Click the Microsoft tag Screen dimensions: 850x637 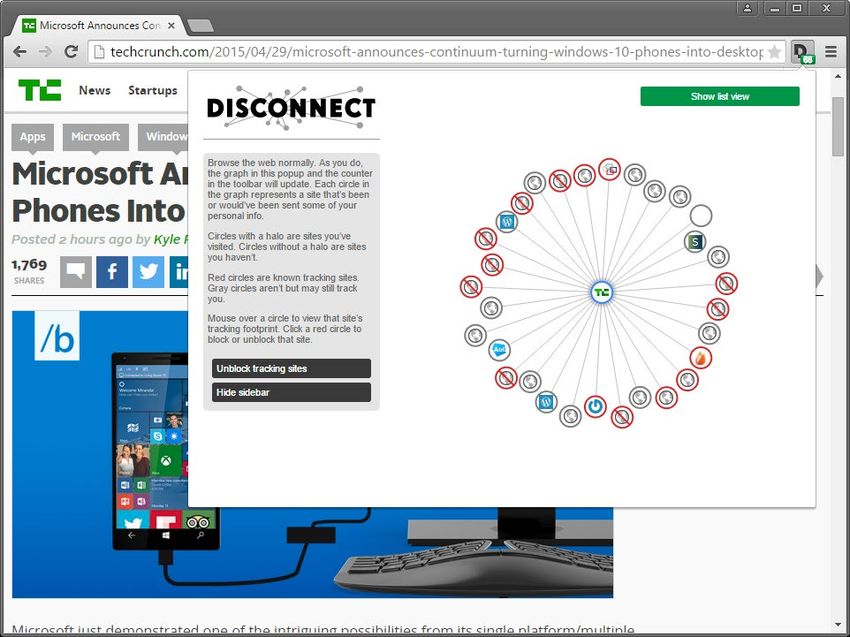click(x=95, y=137)
